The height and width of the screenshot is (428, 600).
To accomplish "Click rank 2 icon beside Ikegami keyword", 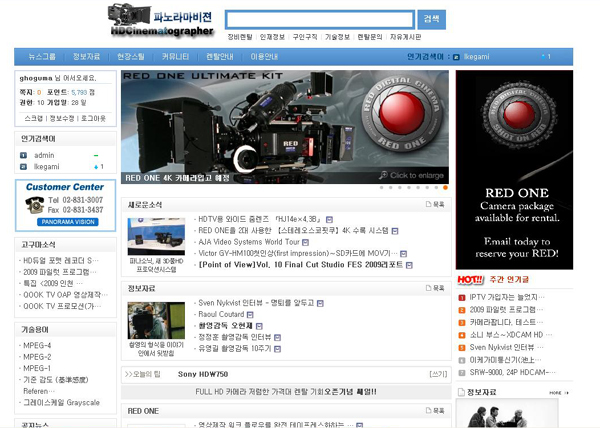I will point(23,167).
